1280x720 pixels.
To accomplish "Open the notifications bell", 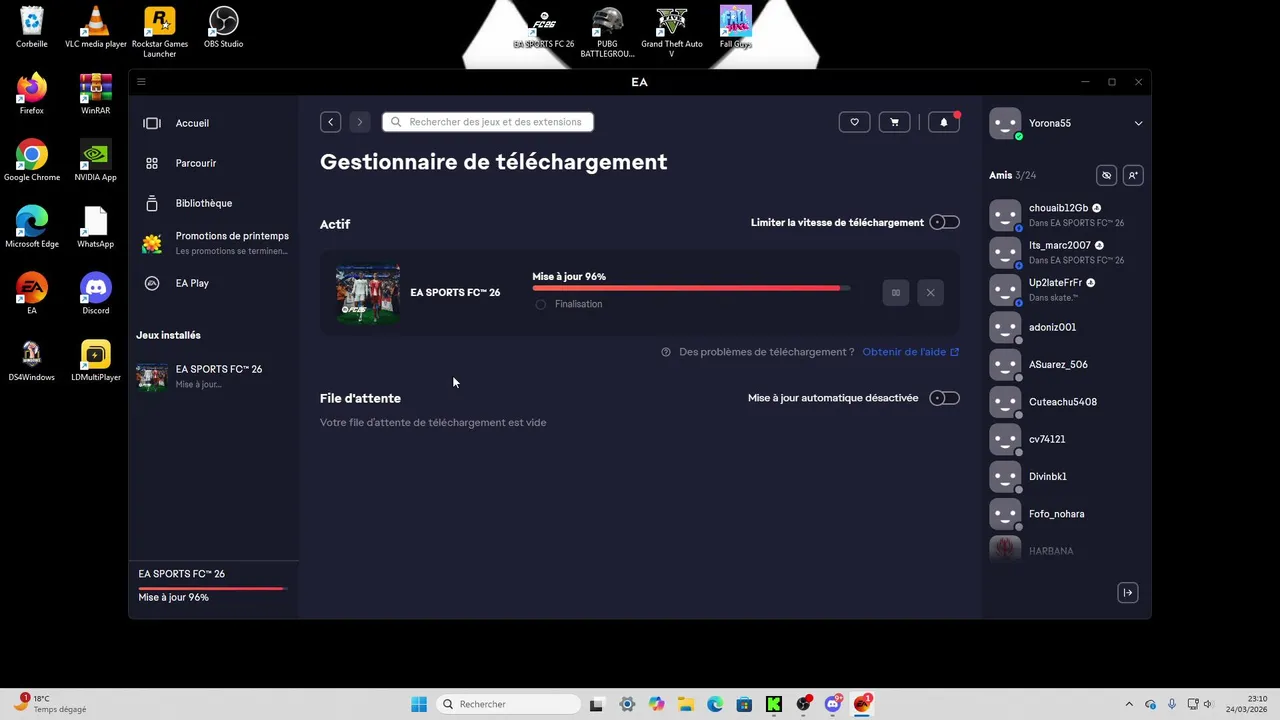I will tap(944, 122).
